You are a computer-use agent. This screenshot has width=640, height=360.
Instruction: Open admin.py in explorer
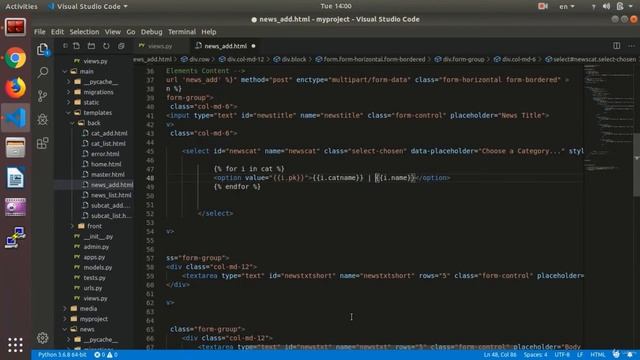pos(96,247)
